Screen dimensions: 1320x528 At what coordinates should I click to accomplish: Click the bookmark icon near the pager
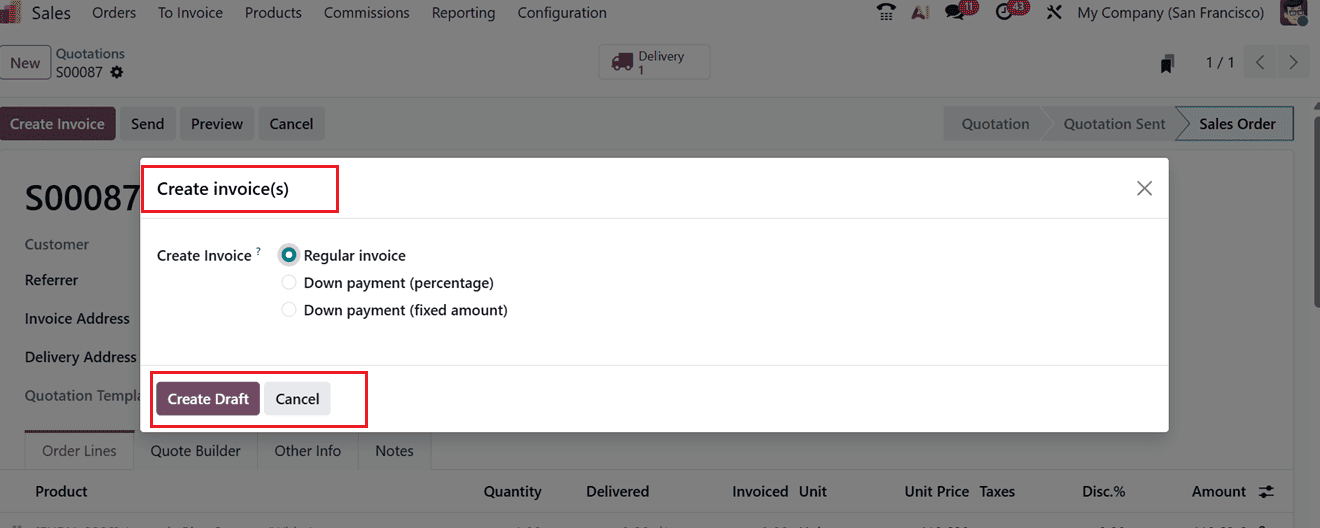[x=1167, y=63]
